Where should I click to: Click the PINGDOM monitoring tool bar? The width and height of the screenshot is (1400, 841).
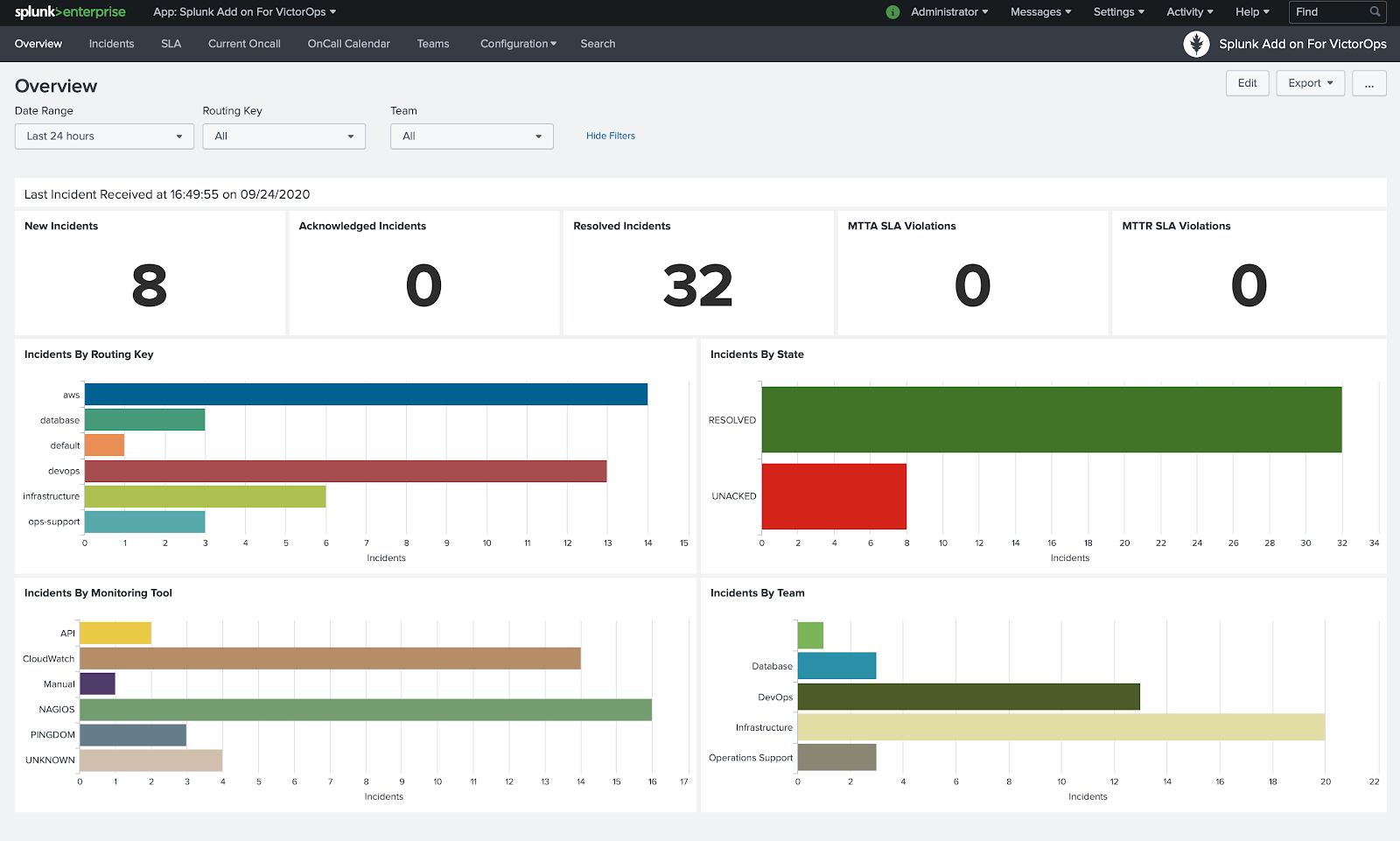[133, 735]
